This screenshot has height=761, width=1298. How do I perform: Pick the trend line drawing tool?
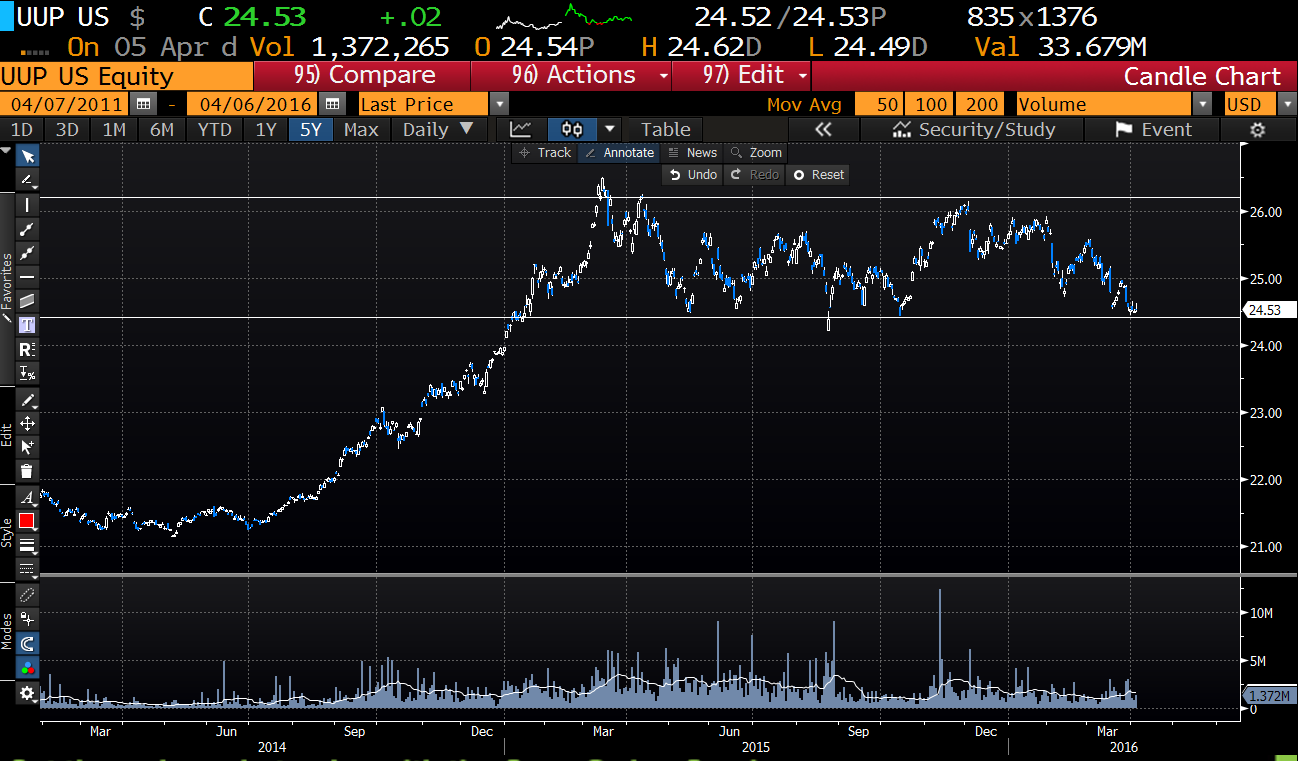click(27, 229)
